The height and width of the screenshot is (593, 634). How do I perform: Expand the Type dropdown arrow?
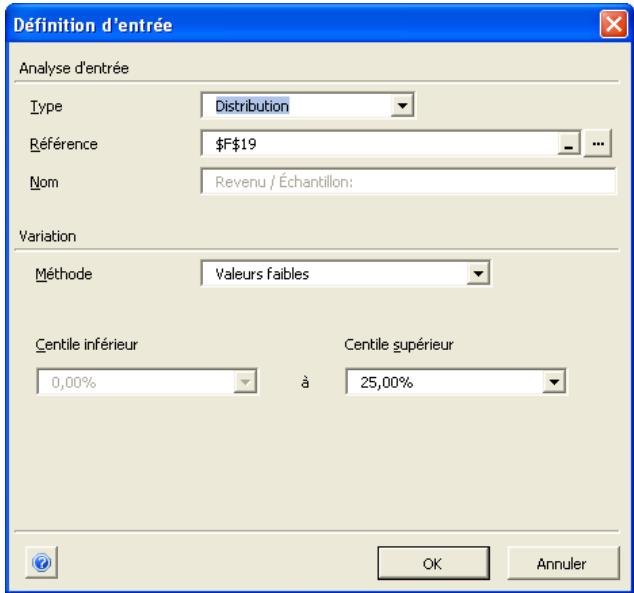(x=402, y=103)
